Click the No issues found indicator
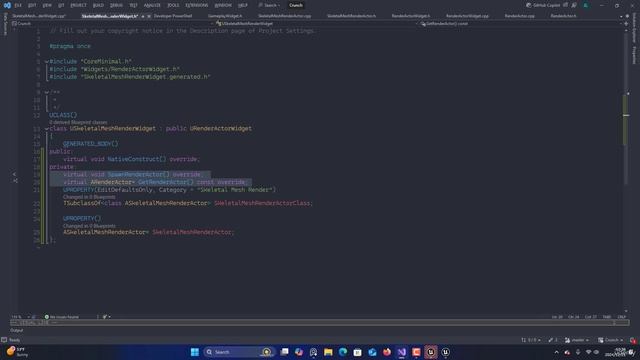 coord(62,317)
